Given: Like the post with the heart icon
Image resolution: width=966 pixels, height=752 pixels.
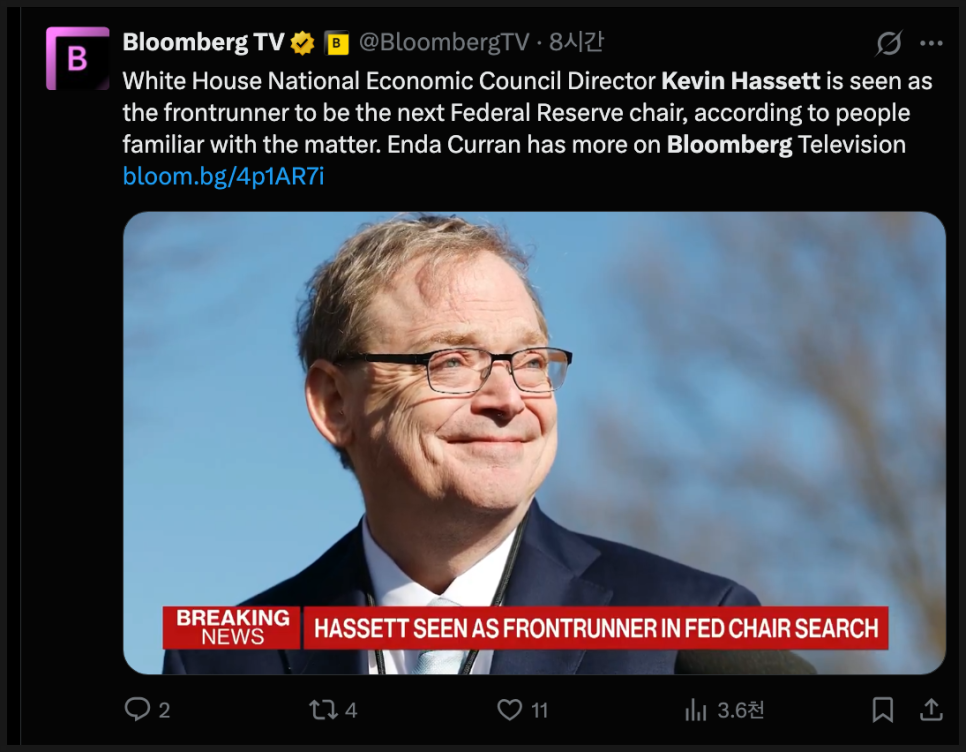Looking at the screenshot, I should pyautogui.click(x=510, y=709).
